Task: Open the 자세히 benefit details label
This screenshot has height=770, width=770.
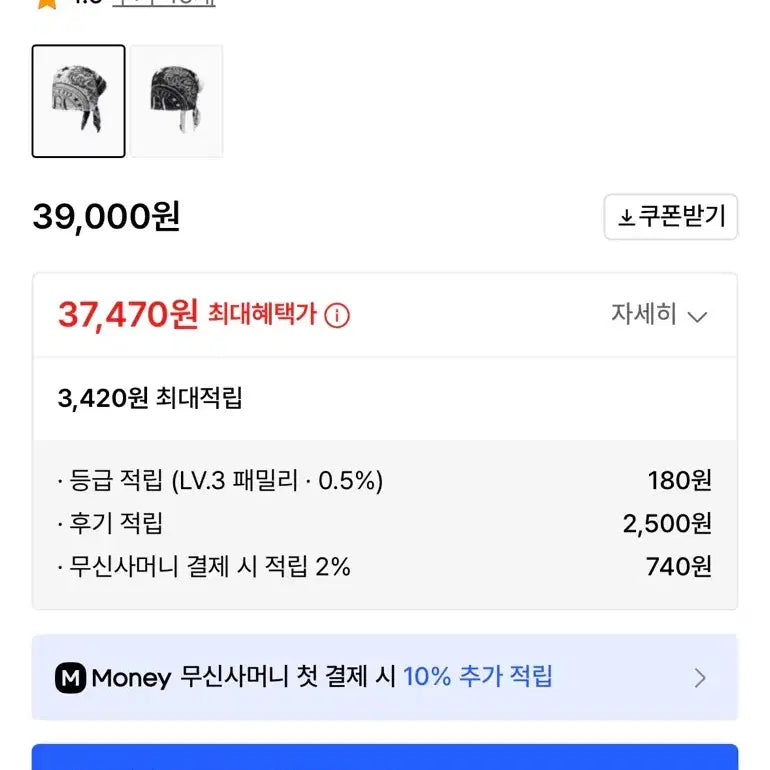Action: point(644,315)
